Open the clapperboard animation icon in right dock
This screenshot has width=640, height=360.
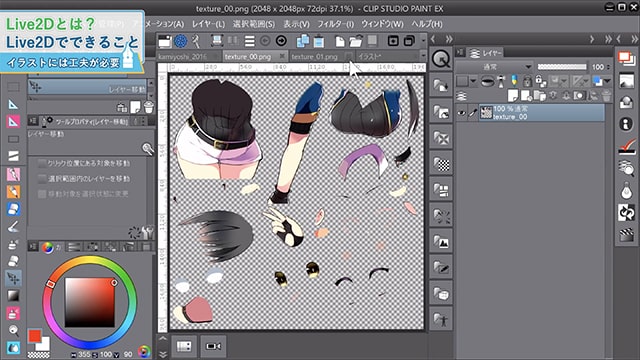627,235
